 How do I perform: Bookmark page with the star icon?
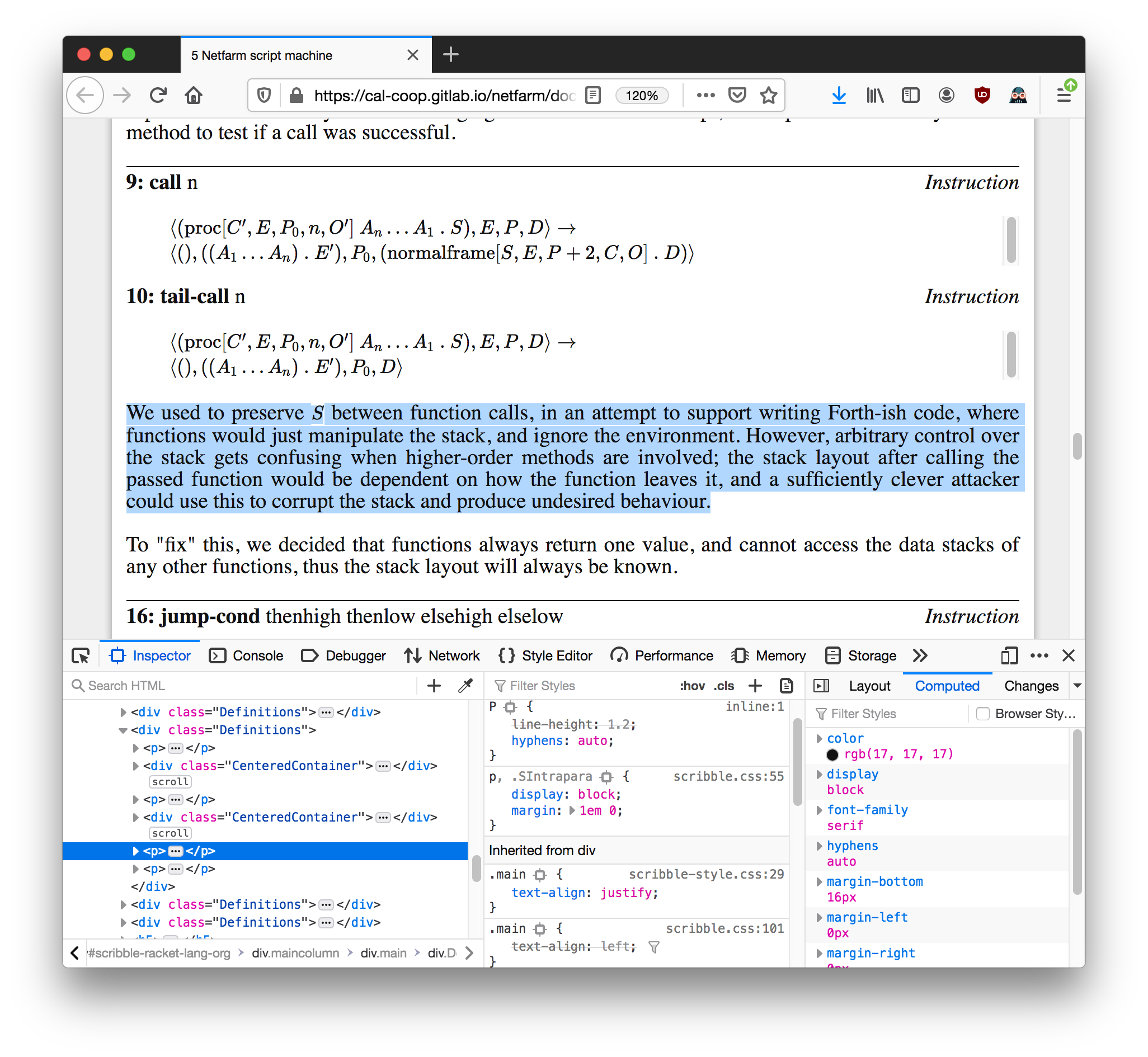768,96
